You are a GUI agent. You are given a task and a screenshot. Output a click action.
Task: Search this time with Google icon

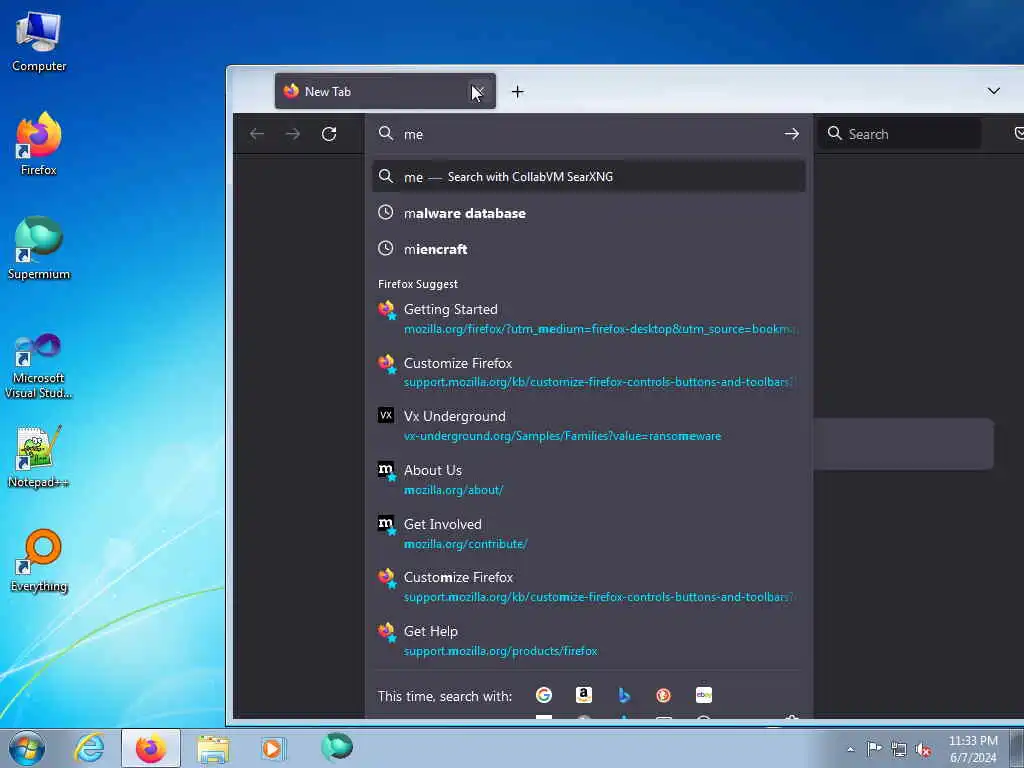pyautogui.click(x=543, y=696)
